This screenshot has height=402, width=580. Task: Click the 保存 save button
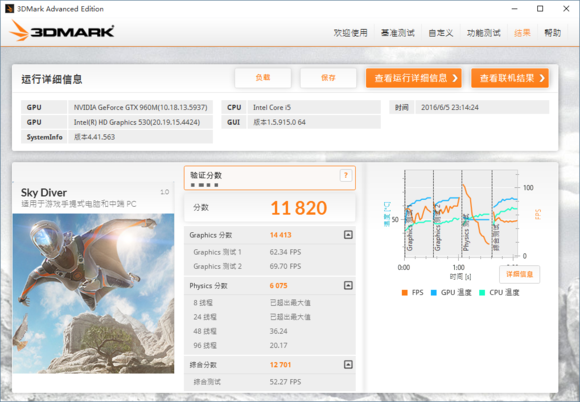[x=328, y=78]
